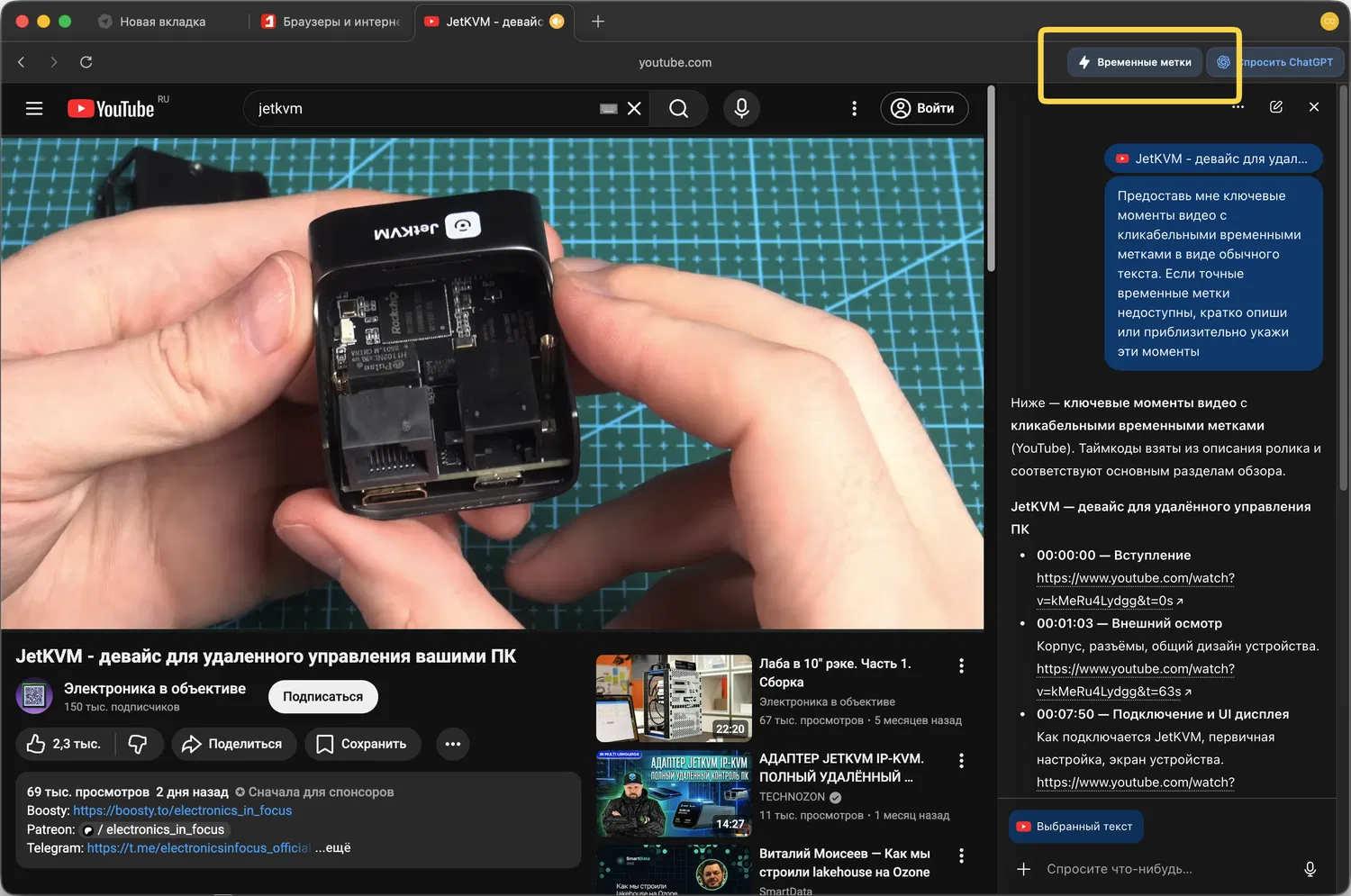The height and width of the screenshot is (896, 1351).
Task: Mute audio on the JetKVM tab
Action: [557, 22]
